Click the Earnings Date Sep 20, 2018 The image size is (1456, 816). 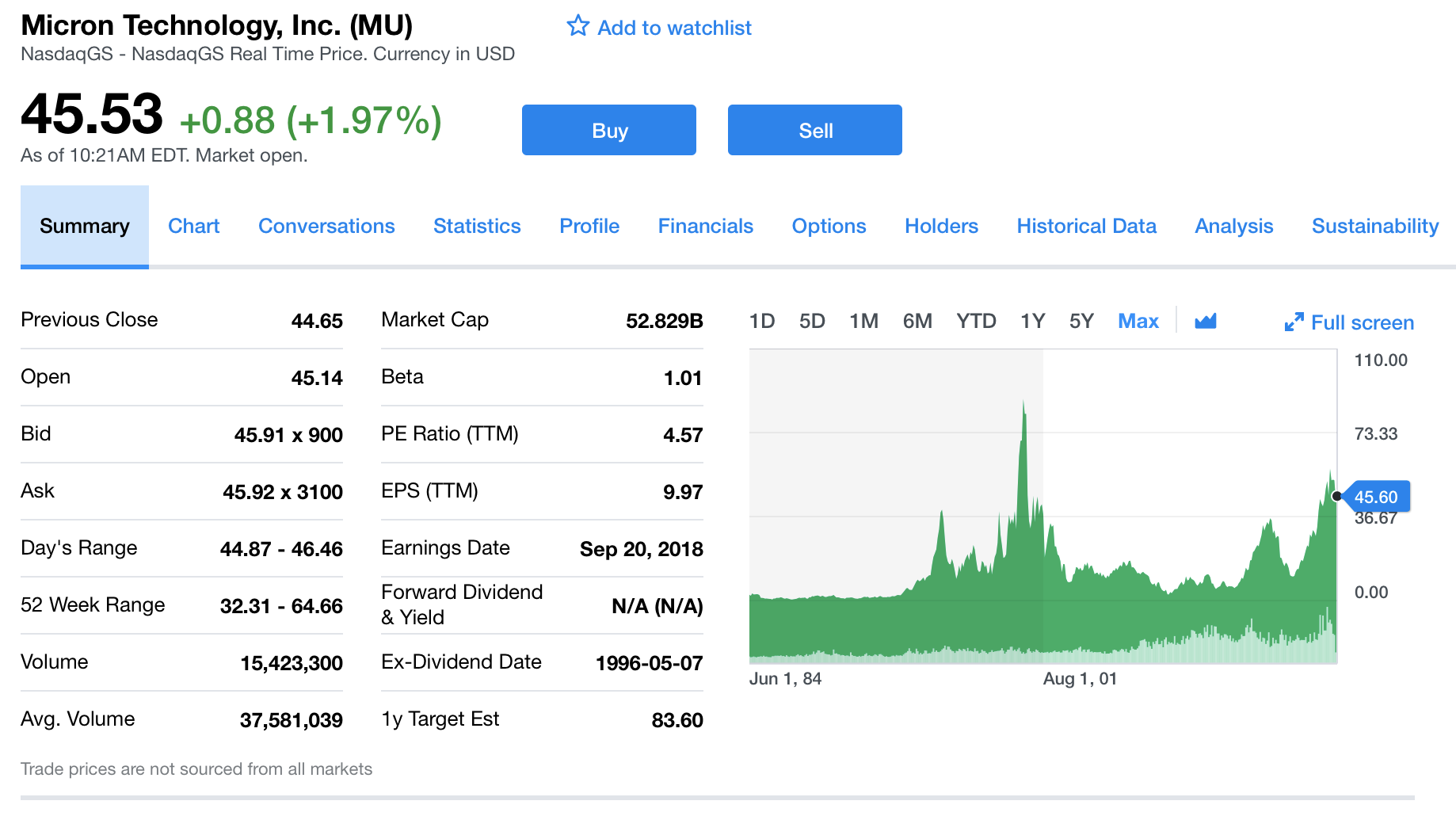point(642,549)
